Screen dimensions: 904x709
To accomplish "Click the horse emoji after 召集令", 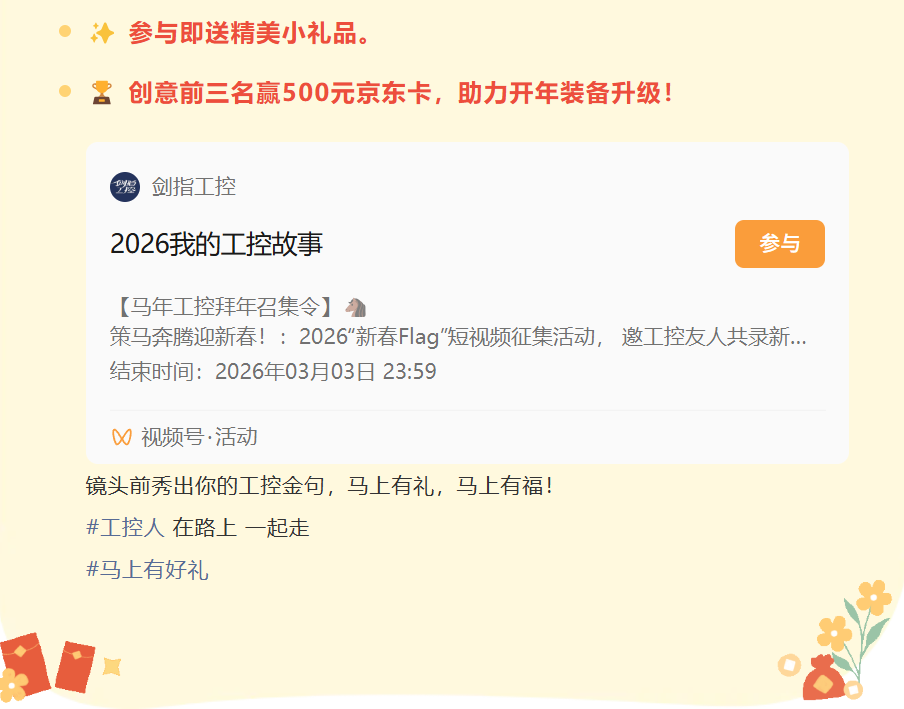I will coord(356,307).
